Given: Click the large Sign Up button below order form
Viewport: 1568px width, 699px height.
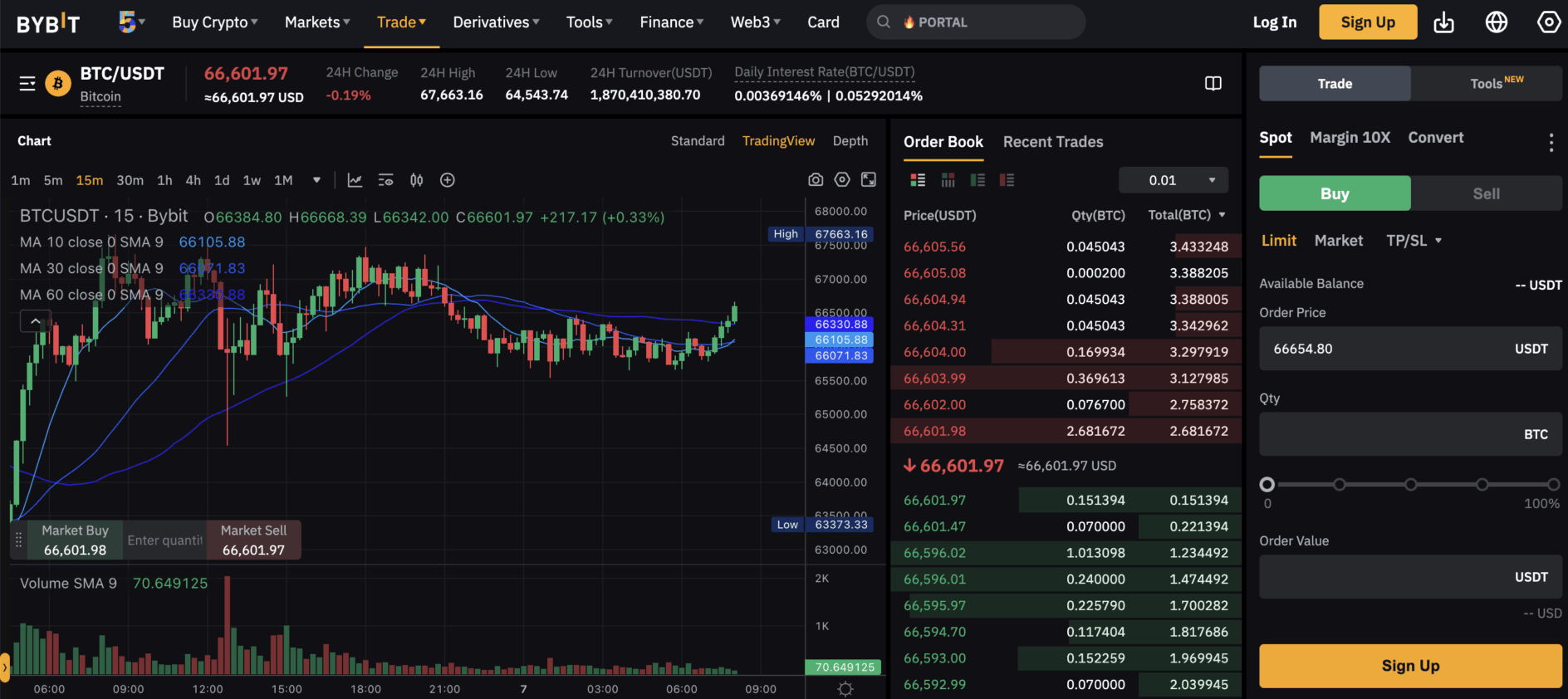Looking at the screenshot, I should pyautogui.click(x=1410, y=666).
